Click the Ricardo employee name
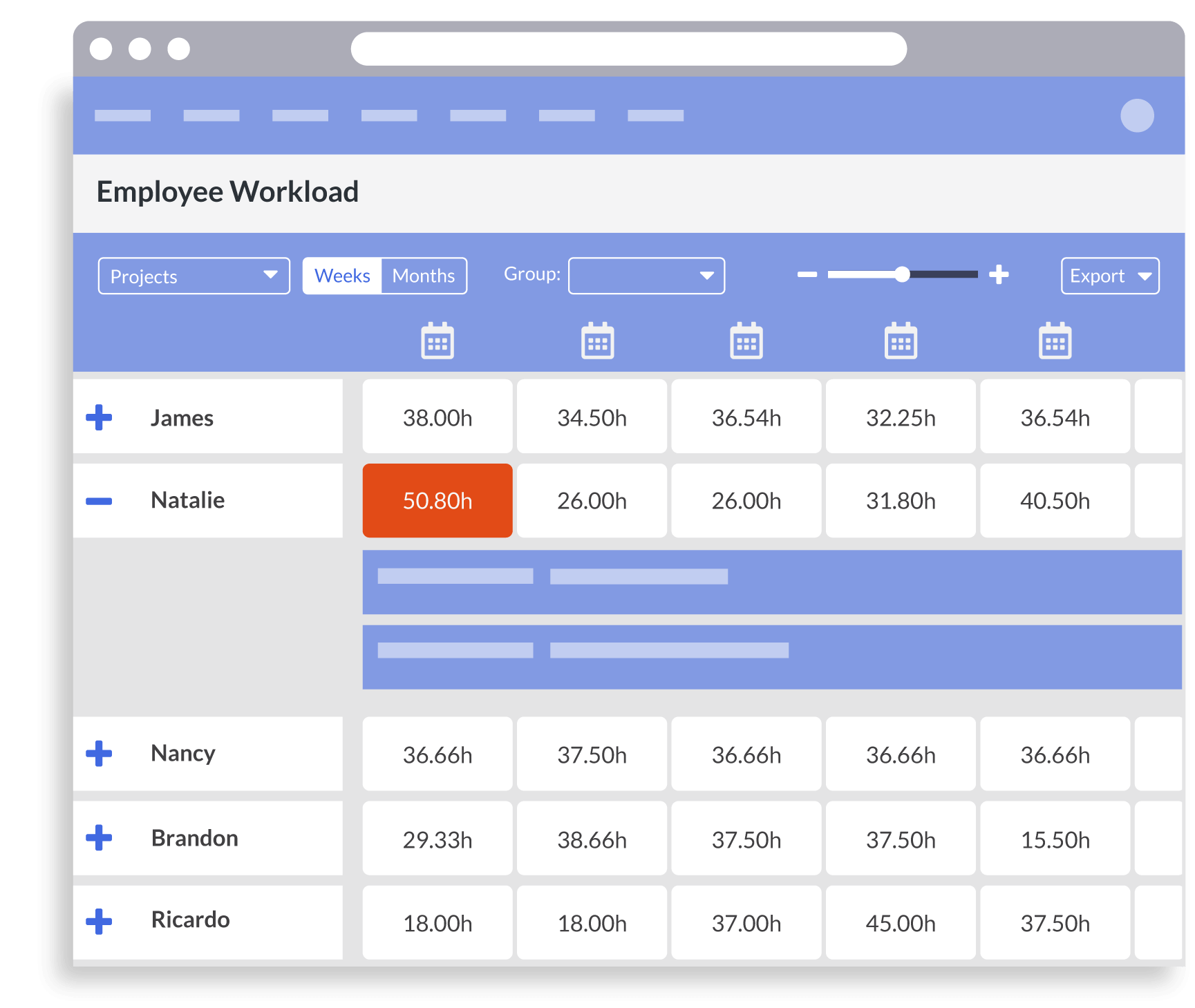1195x1008 pixels. (x=190, y=920)
